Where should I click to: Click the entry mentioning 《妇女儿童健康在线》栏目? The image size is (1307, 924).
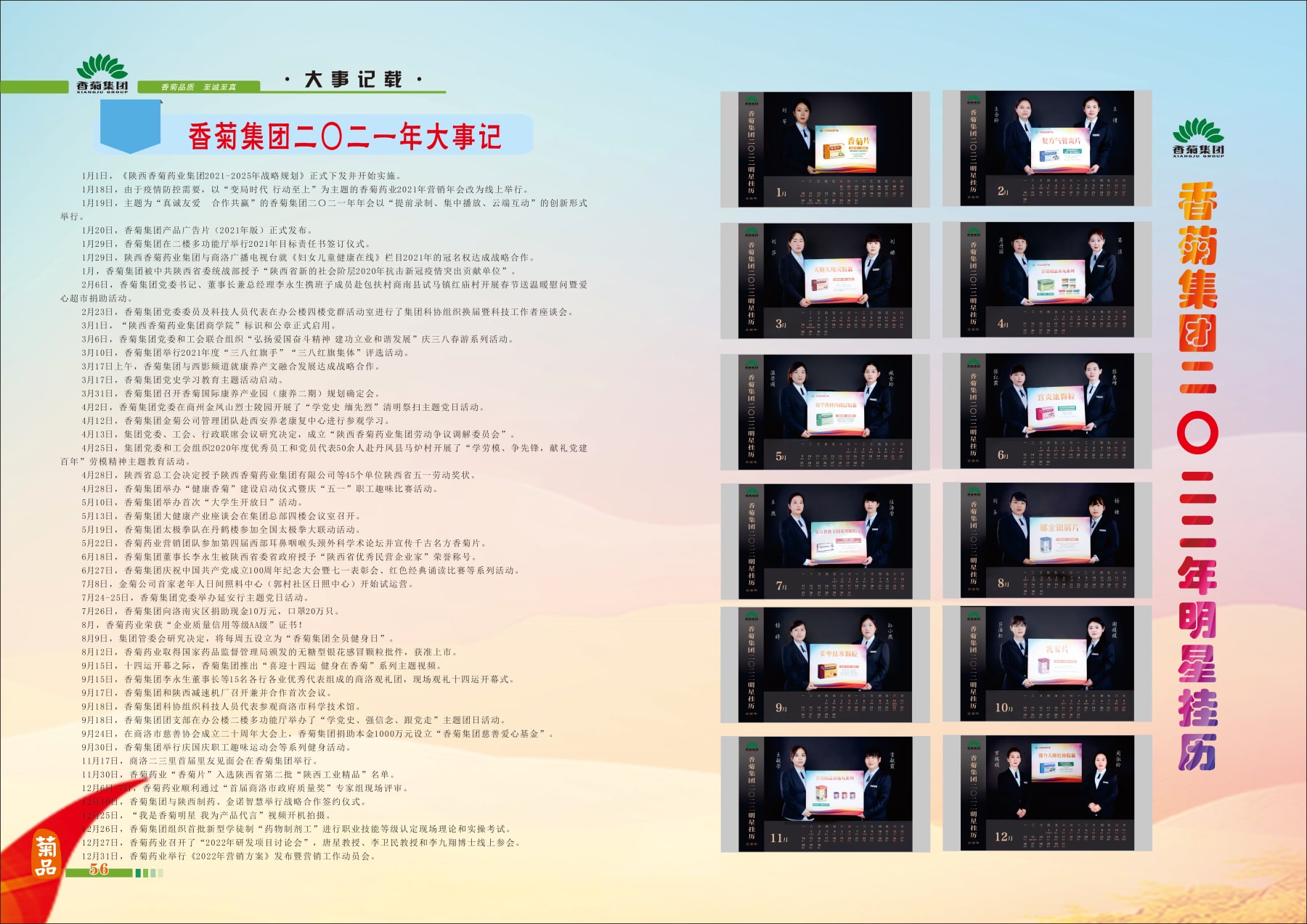[x=311, y=258]
